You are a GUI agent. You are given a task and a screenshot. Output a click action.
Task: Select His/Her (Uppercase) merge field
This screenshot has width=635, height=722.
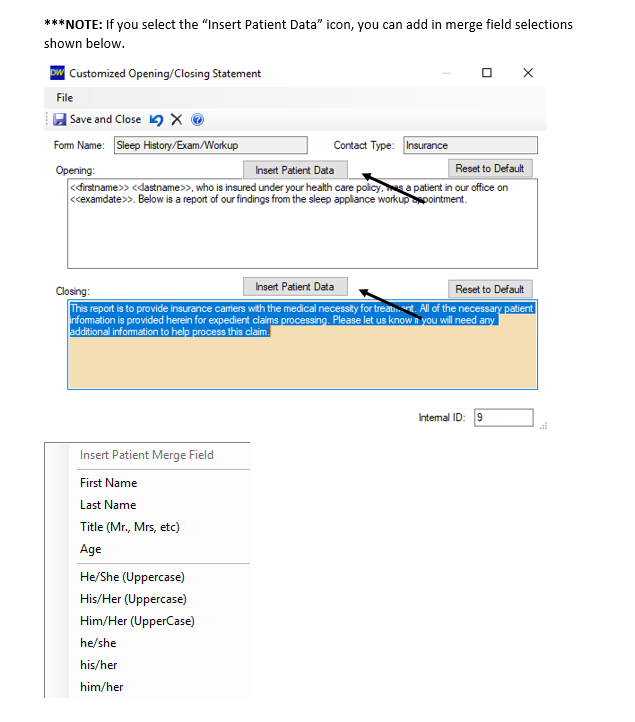click(133, 599)
